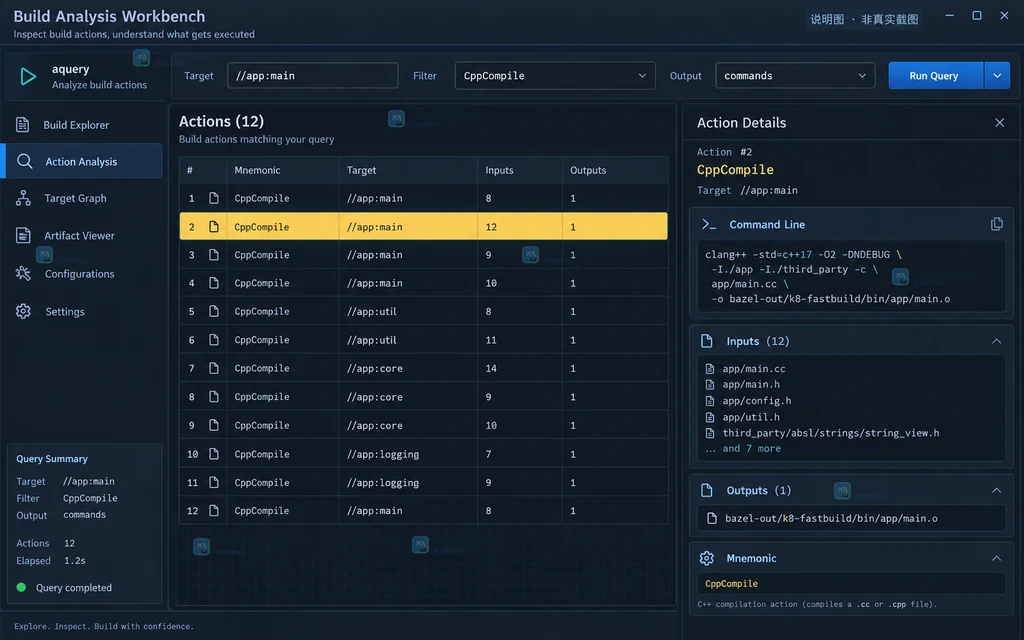Collapse the Mnemonic section

pyautogui.click(x=996, y=558)
